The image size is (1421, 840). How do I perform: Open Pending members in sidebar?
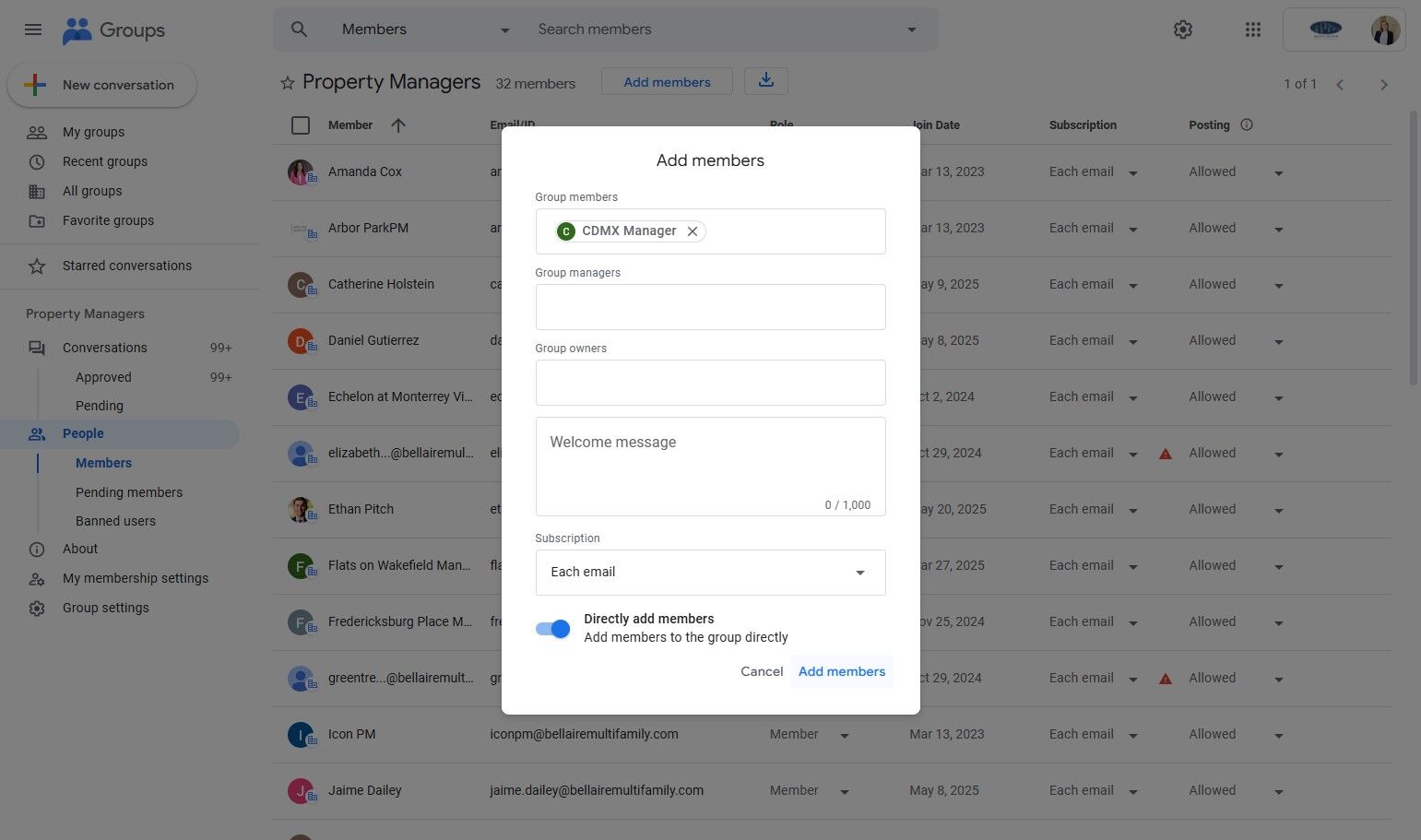pos(129,492)
